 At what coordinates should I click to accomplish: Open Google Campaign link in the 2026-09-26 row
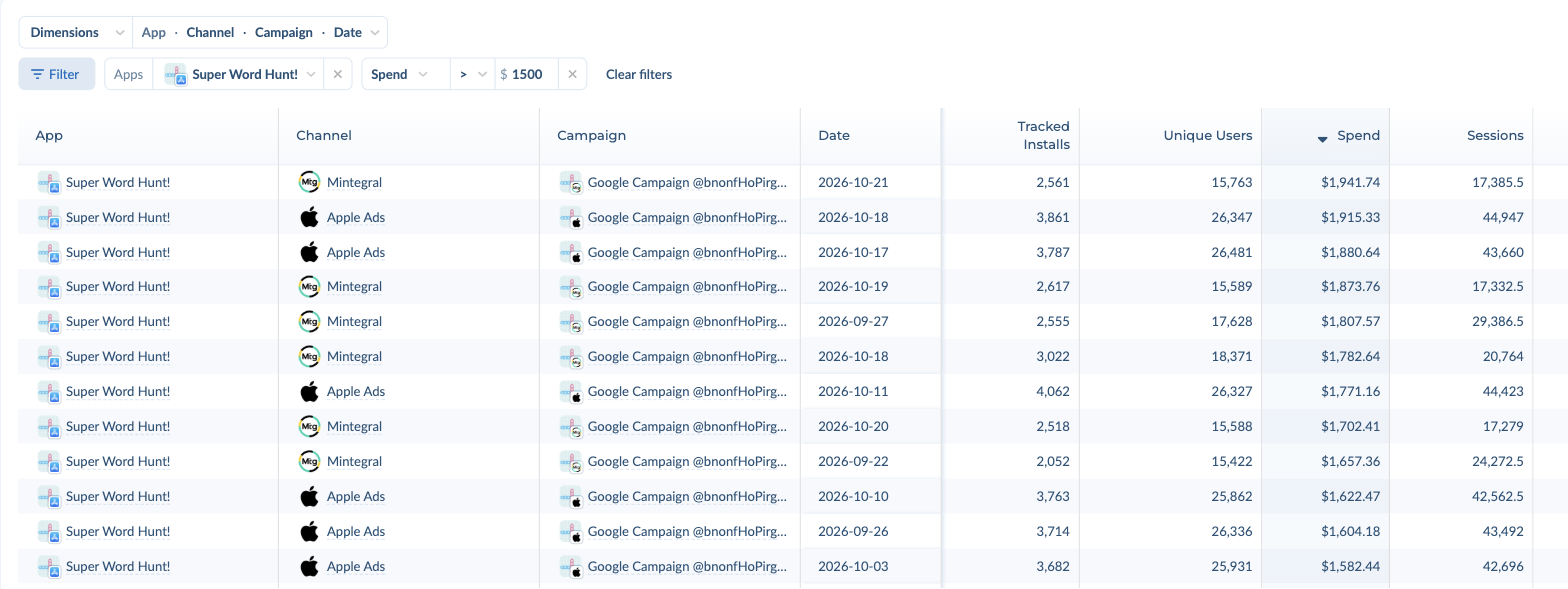pos(687,531)
